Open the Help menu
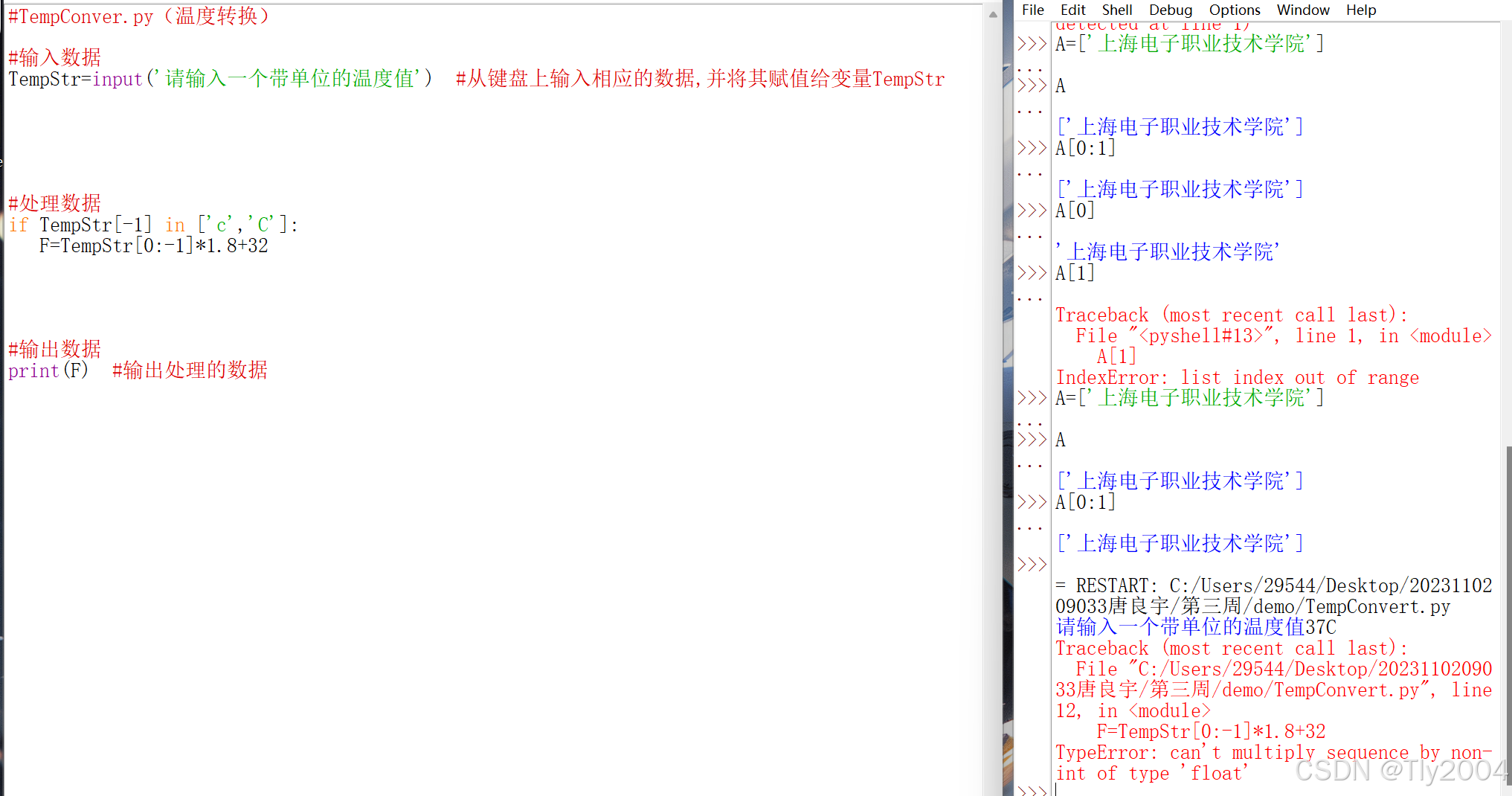This screenshot has width=1512, height=796. click(1361, 10)
